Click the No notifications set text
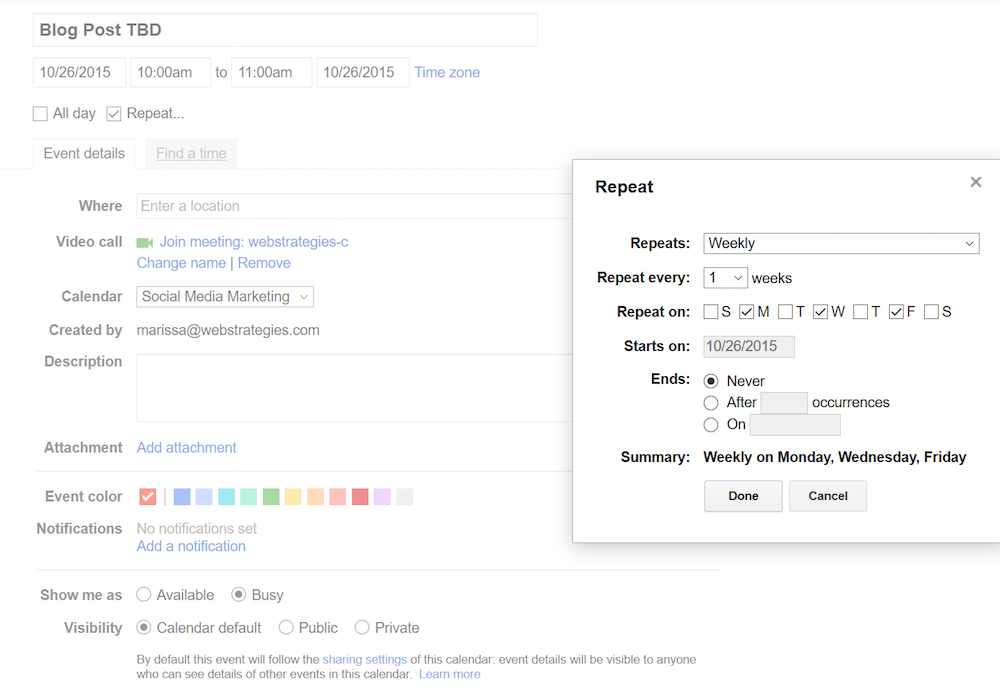Viewport: 1000px width, 695px height. [x=197, y=529]
